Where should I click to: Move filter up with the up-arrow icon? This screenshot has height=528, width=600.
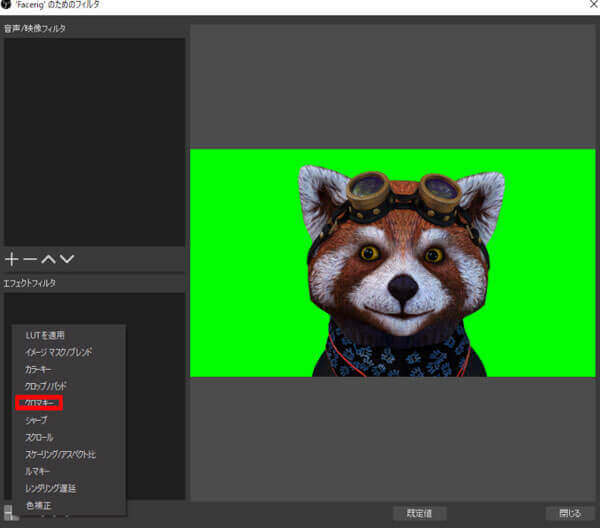48,259
